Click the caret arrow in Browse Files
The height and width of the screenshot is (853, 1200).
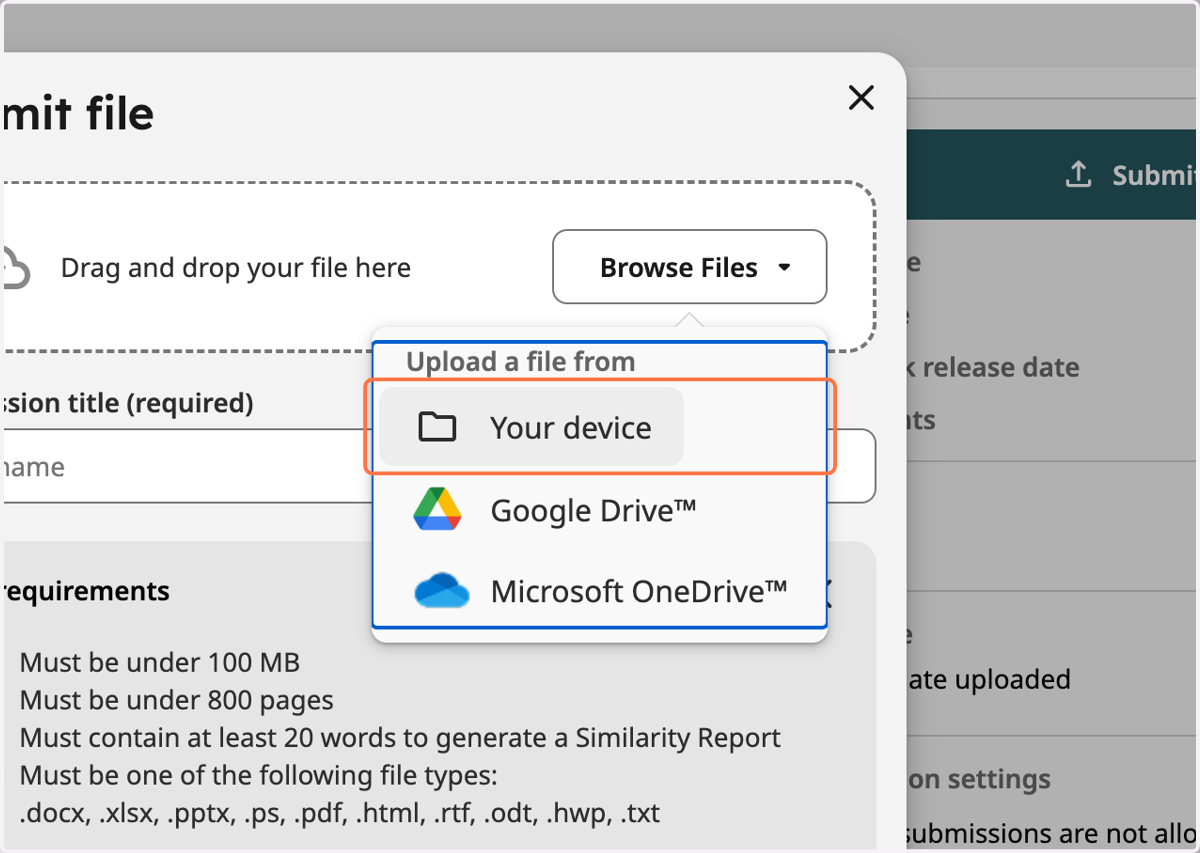click(784, 267)
